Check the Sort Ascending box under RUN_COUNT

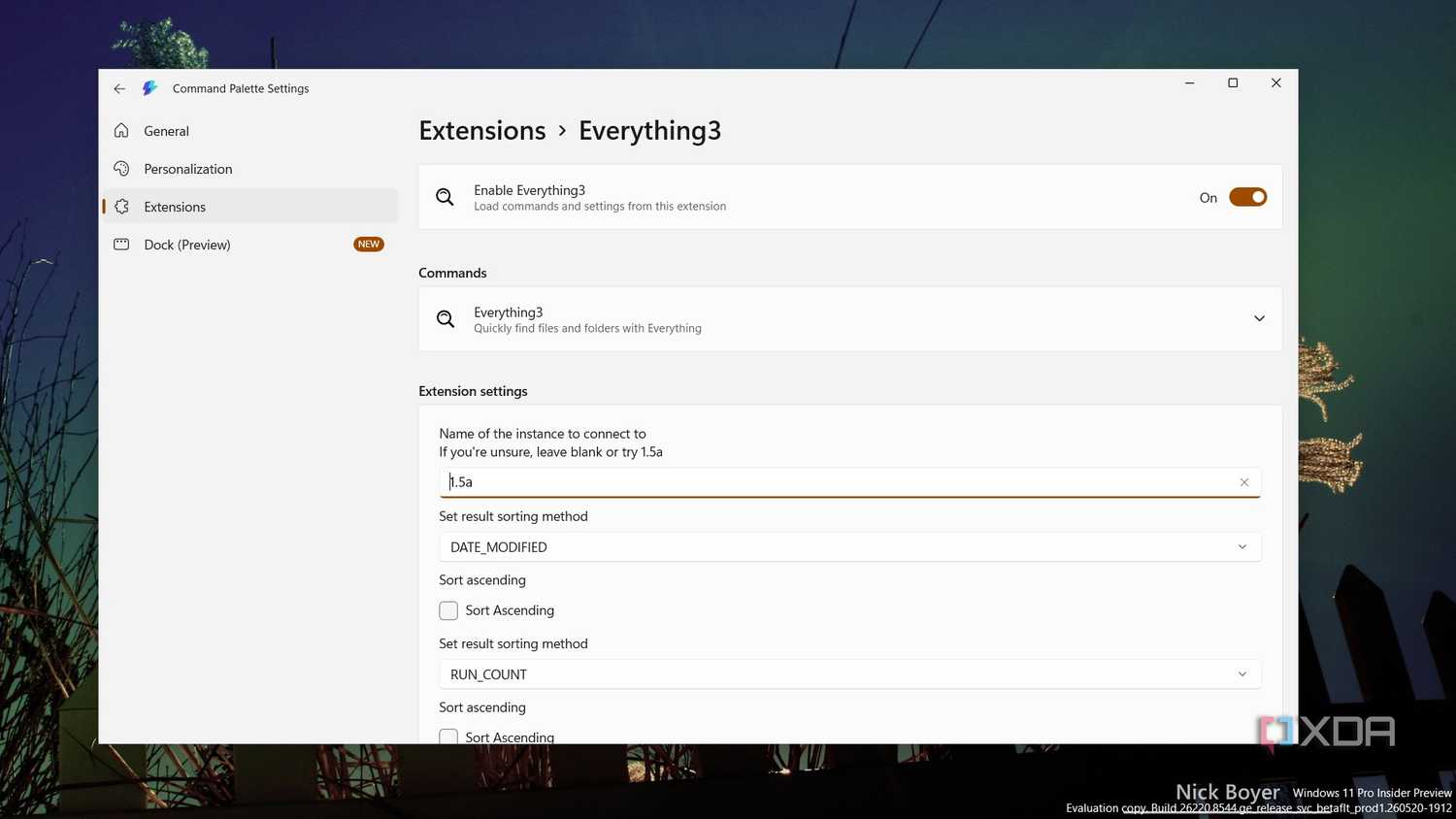pos(448,737)
